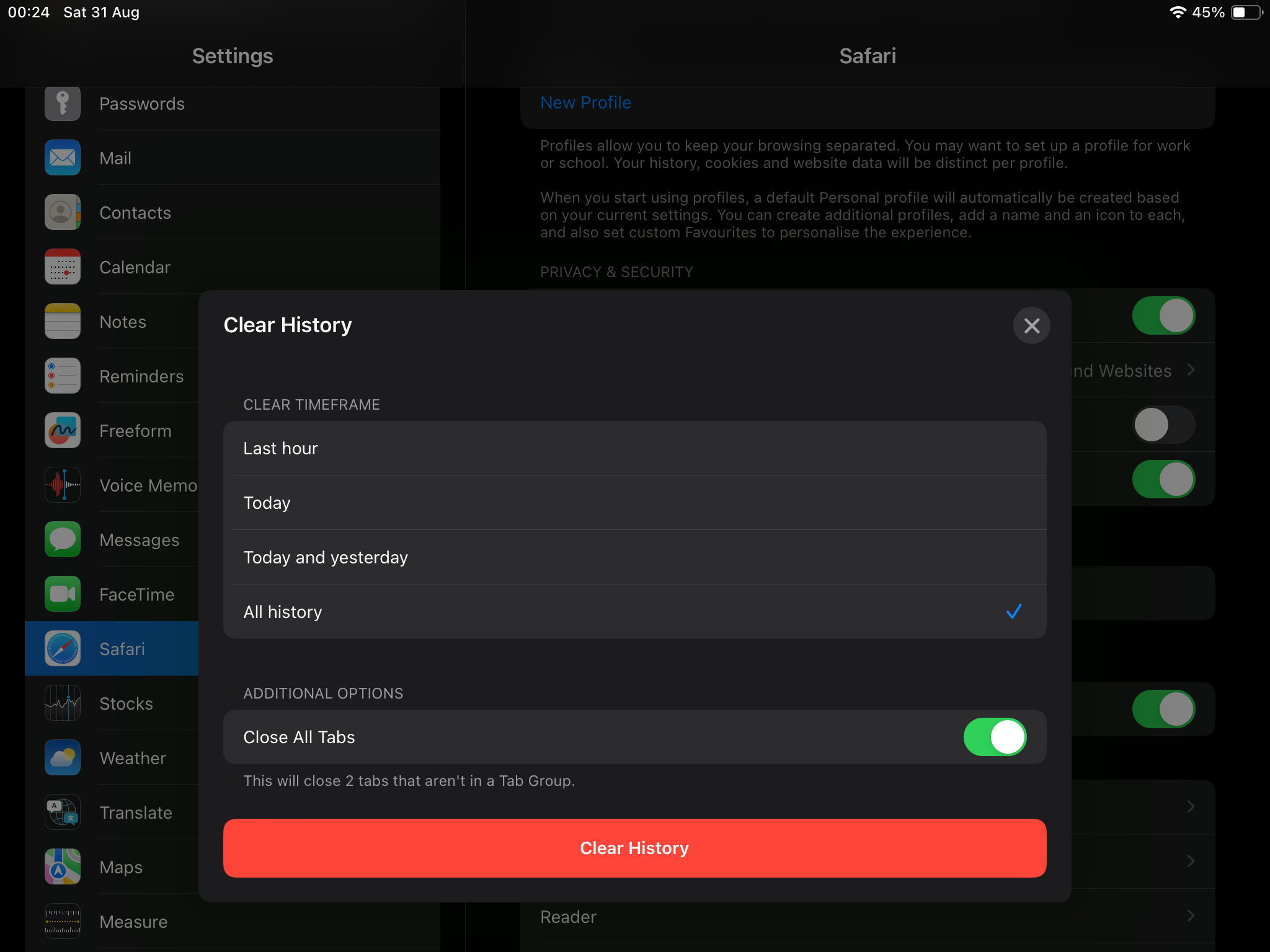Toggle first Privacy & Security switch
The height and width of the screenshot is (952, 1270).
(x=1164, y=315)
